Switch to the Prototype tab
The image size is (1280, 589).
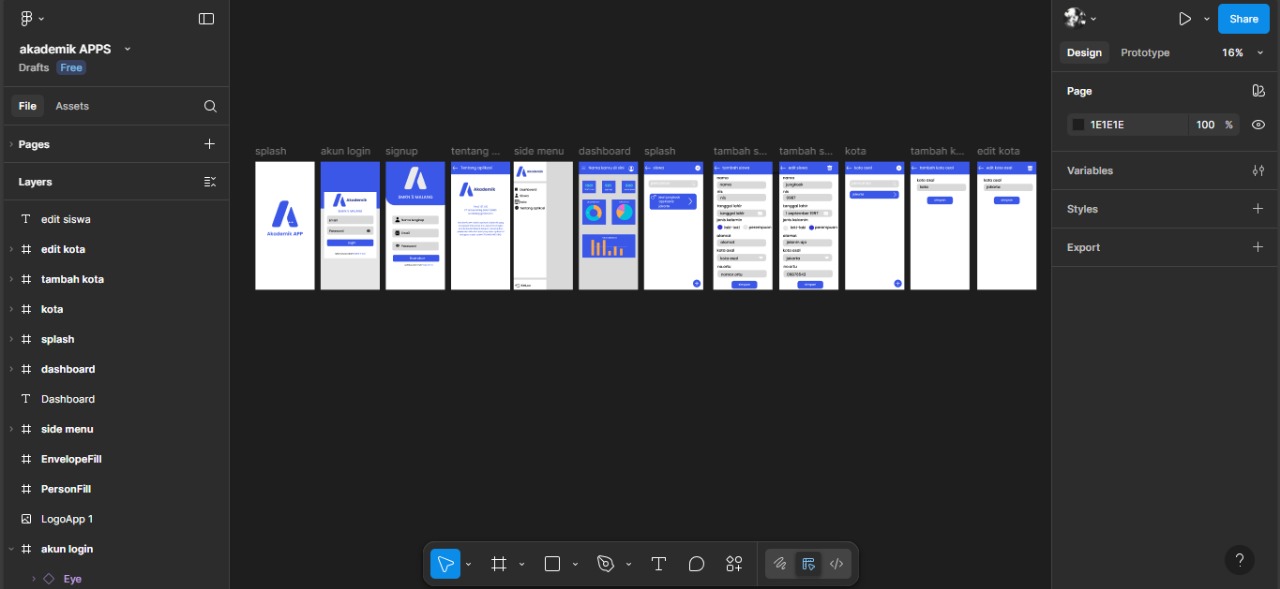1144,53
